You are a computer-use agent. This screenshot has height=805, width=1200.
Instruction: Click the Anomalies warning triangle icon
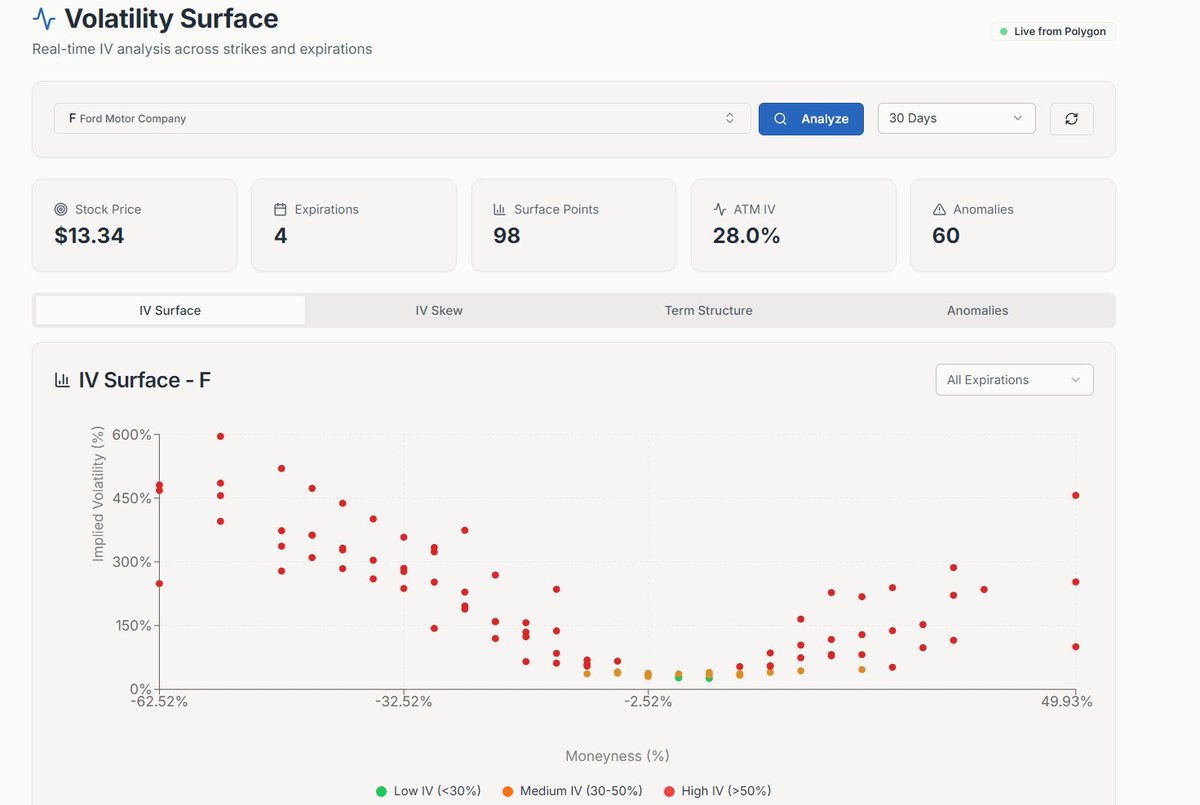(x=939, y=209)
